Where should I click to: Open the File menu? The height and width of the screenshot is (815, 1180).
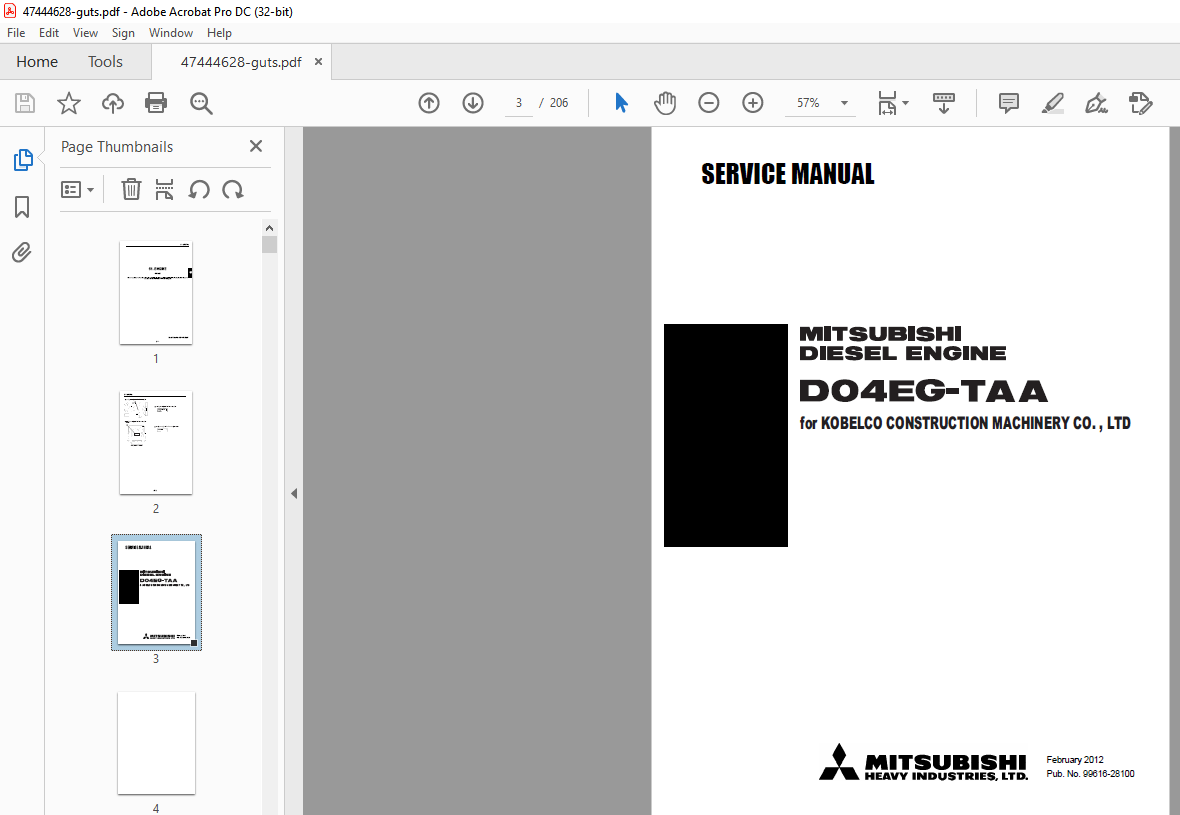click(16, 32)
